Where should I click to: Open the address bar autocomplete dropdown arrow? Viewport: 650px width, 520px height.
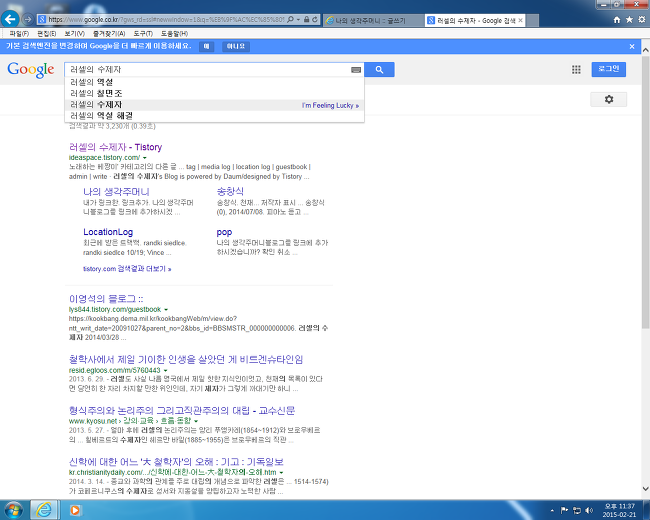coord(298,19)
